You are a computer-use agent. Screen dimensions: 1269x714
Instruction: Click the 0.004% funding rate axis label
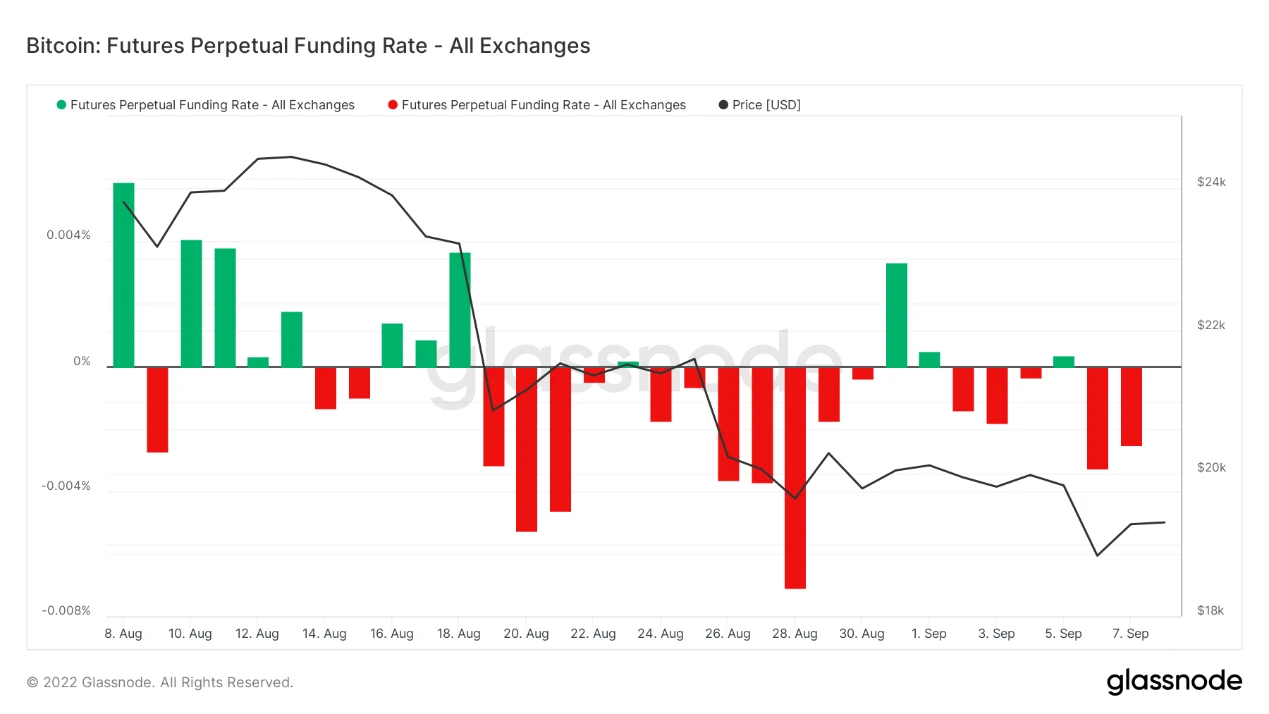(68, 236)
